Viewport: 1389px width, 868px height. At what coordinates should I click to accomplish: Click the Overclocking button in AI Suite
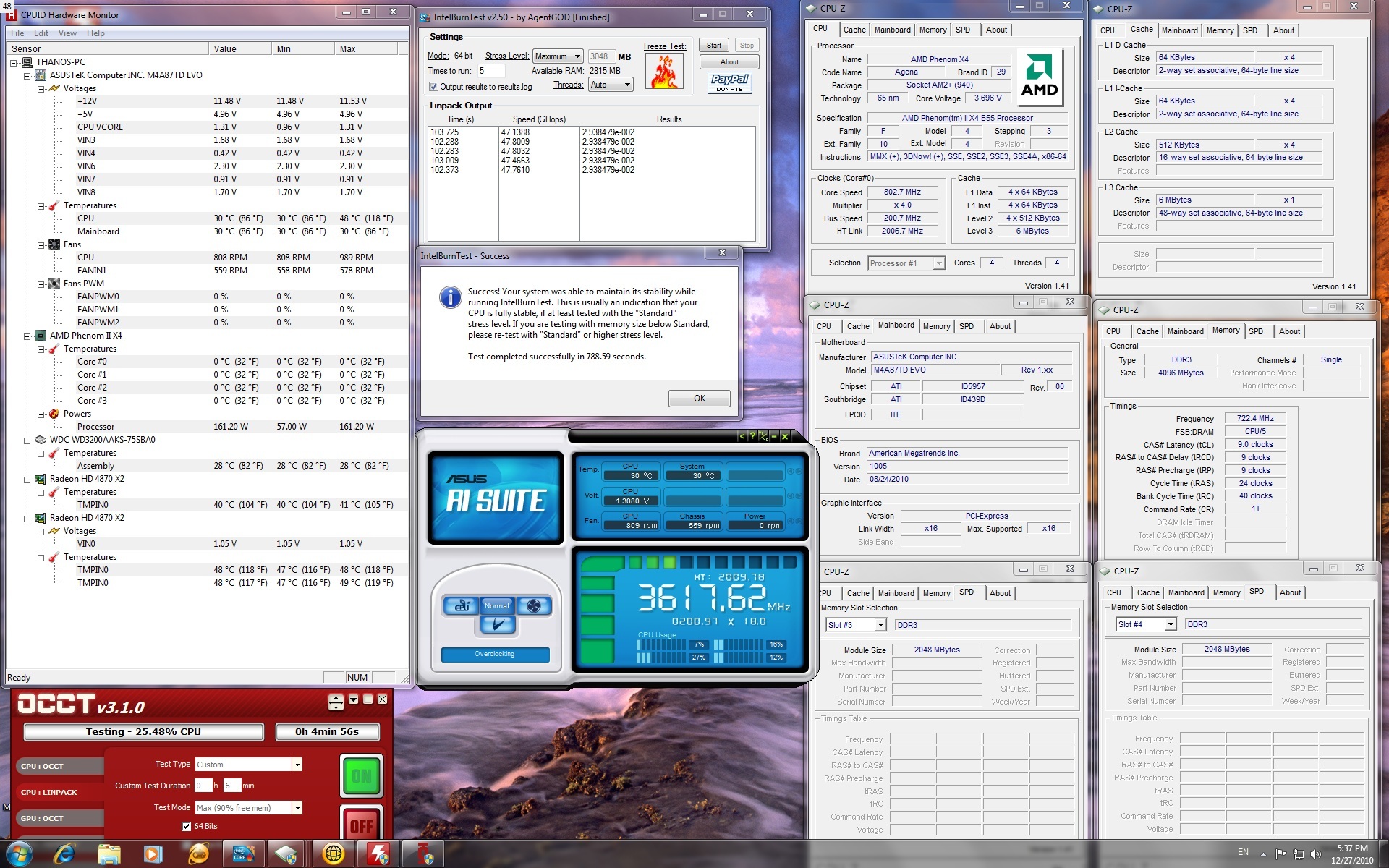[x=495, y=654]
